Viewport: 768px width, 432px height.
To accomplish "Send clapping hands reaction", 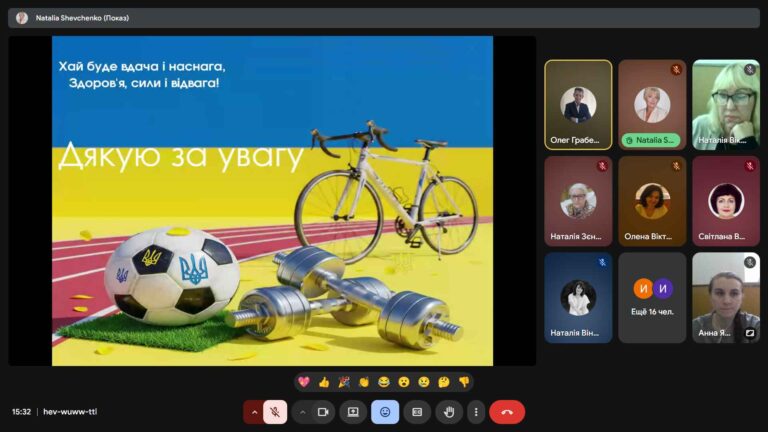I will pyautogui.click(x=364, y=382).
